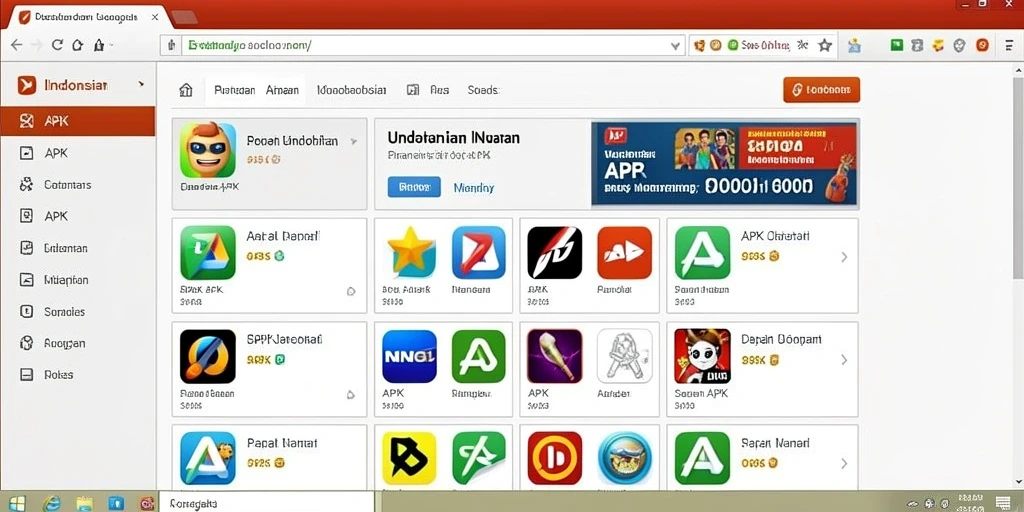Open the white sketch robot app icon
1024x512 pixels.
click(x=624, y=356)
